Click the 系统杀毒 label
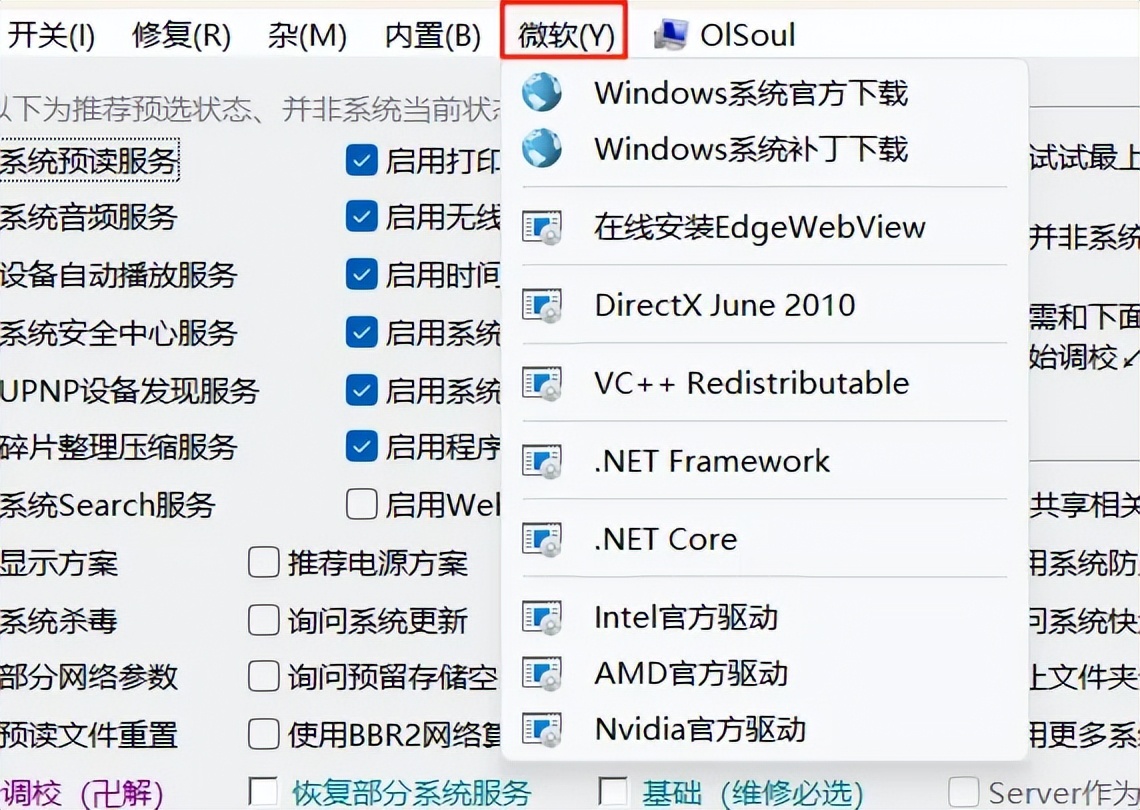 (x=59, y=621)
